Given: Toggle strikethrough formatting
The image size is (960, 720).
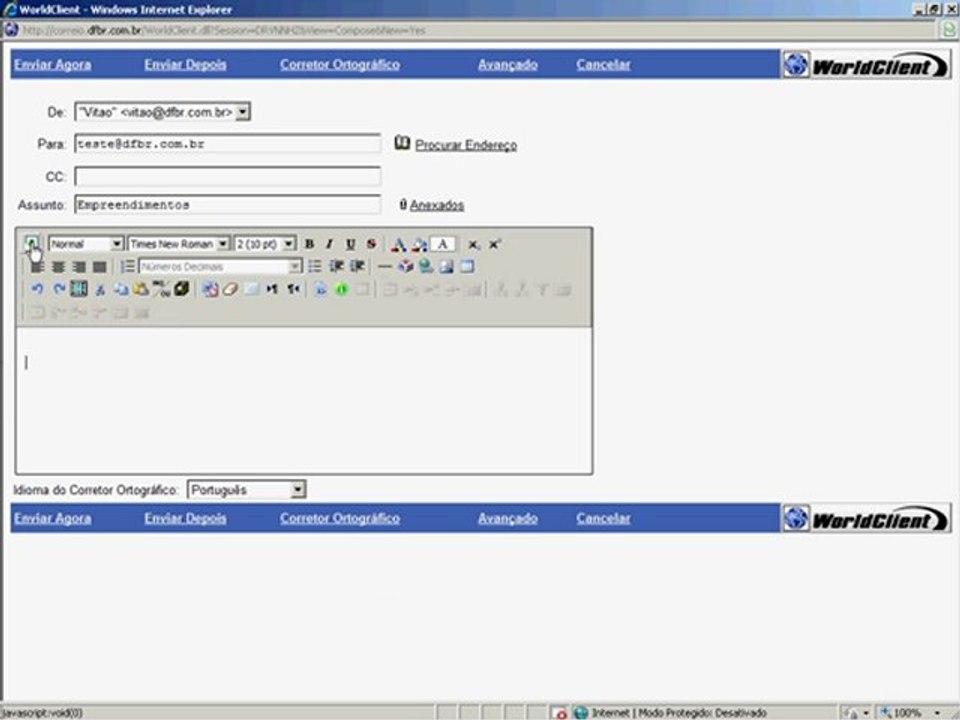Looking at the screenshot, I should coord(371,244).
